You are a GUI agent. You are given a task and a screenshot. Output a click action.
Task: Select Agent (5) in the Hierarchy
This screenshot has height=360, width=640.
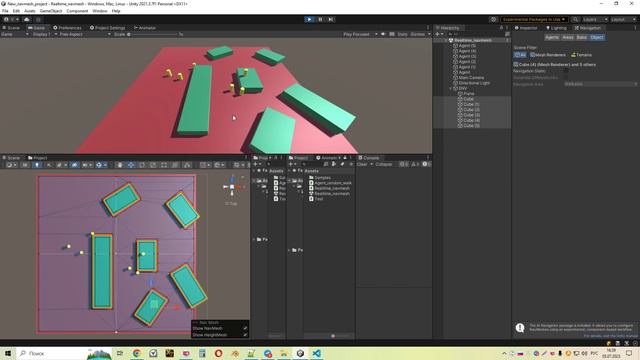pos(467,46)
